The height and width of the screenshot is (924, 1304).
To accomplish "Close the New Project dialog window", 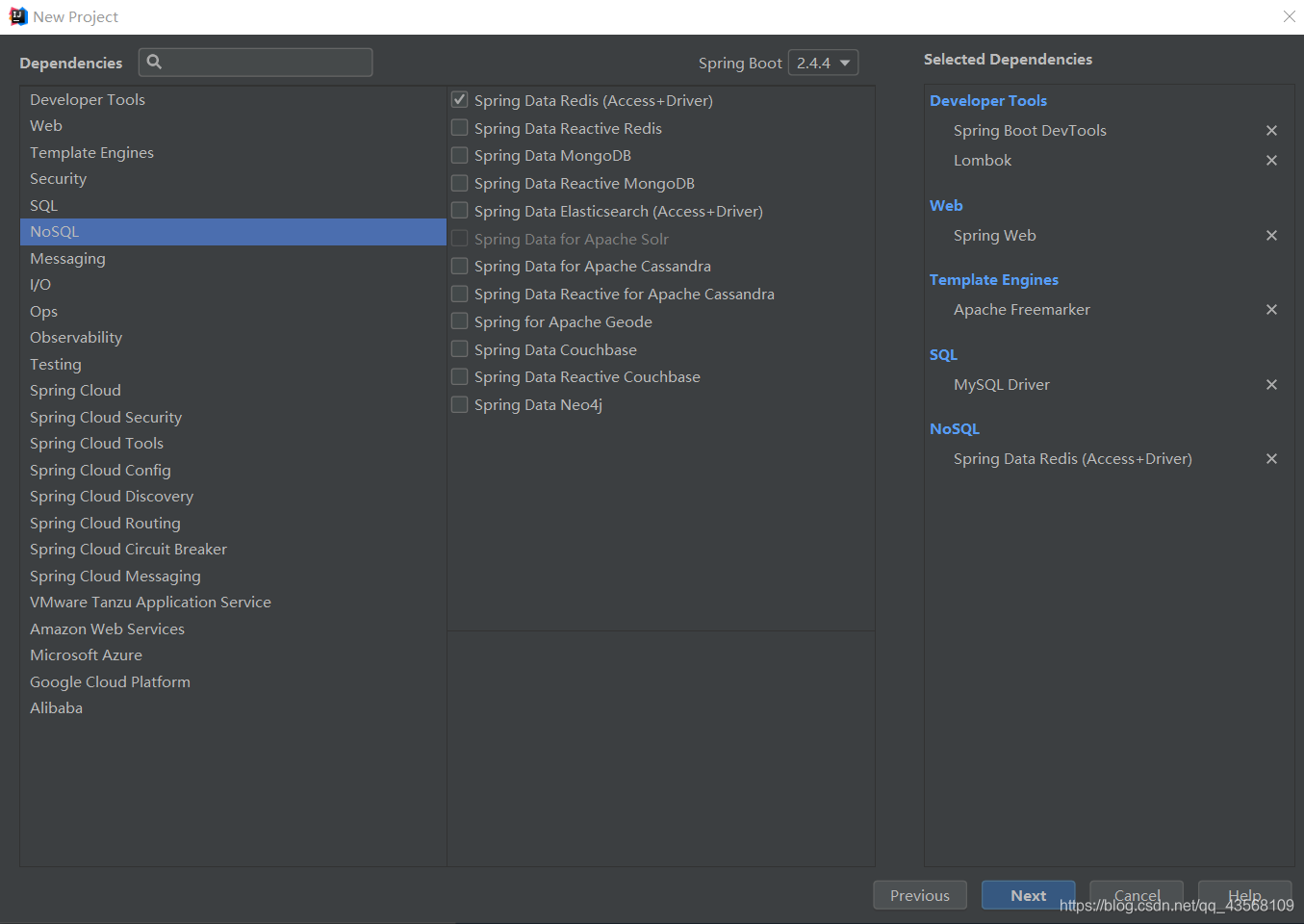I will point(1290,16).
